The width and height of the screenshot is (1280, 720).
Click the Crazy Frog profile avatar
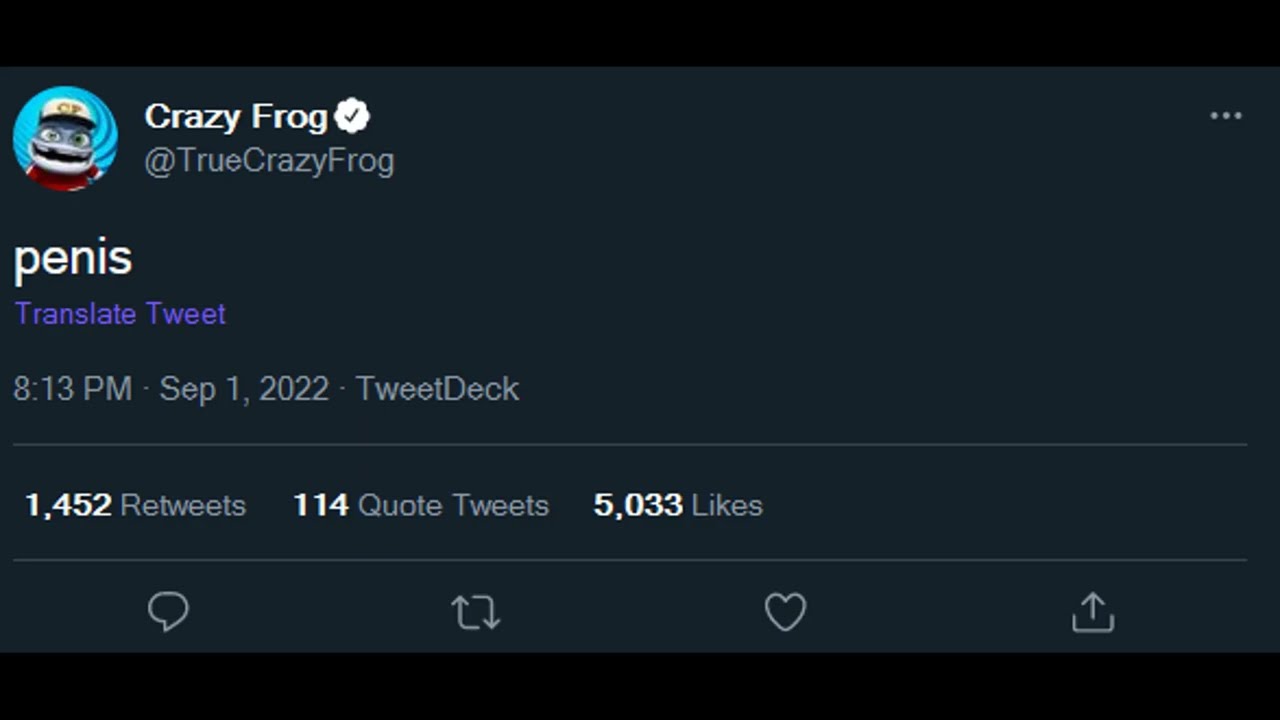point(65,138)
